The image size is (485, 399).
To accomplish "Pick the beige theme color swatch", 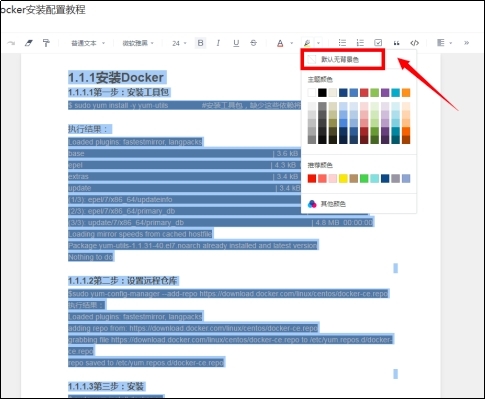I will point(333,92).
